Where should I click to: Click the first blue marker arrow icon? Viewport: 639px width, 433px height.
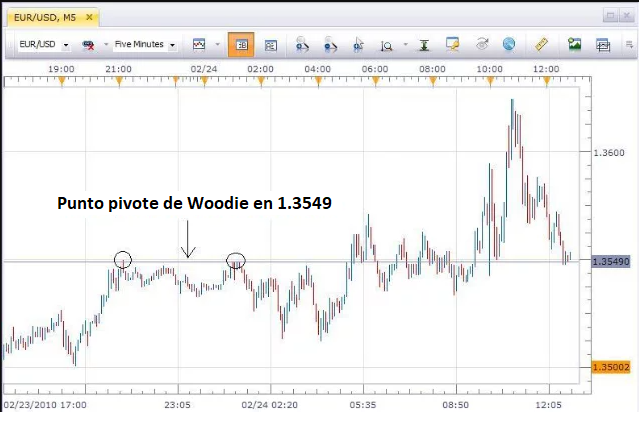coord(302,44)
